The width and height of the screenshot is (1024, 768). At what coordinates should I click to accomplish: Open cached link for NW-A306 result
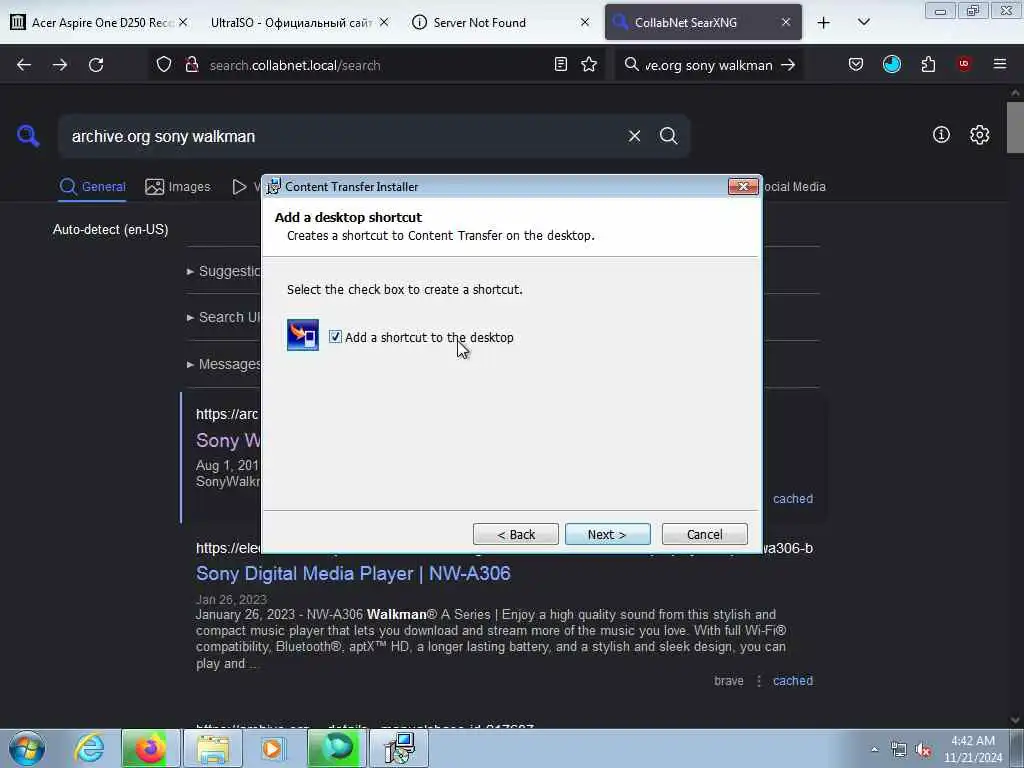coord(793,680)
